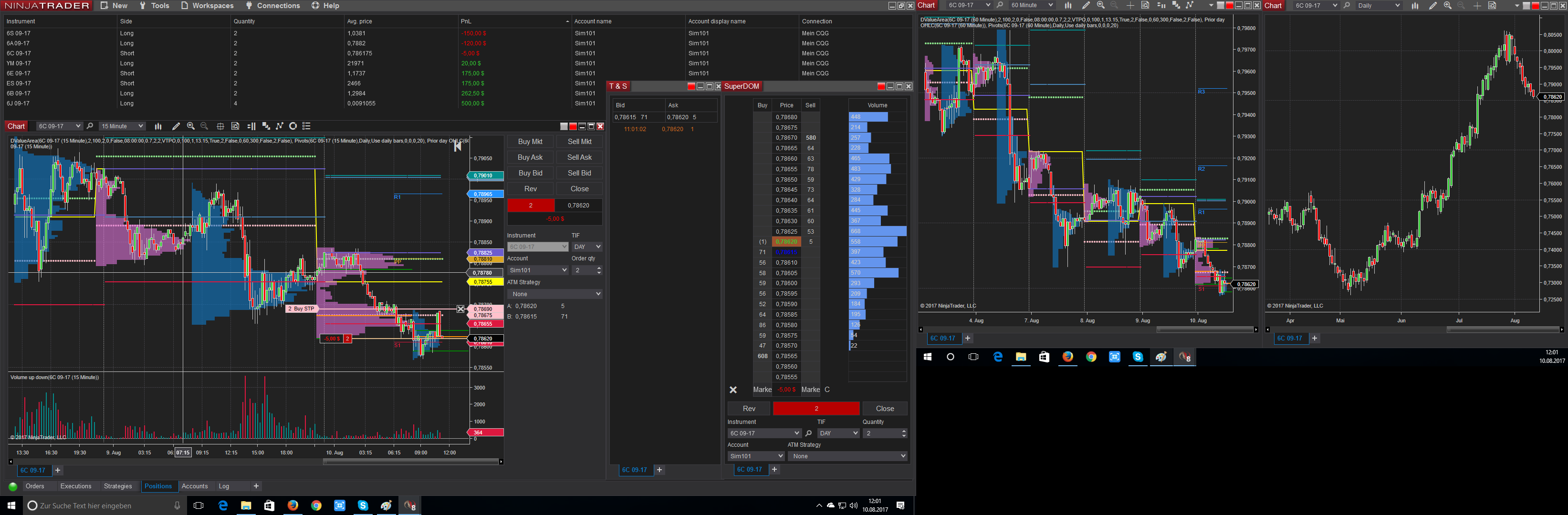Toggle red link button in T&S window
This screenshot has width=1568, height=515.
coord(691,86)
